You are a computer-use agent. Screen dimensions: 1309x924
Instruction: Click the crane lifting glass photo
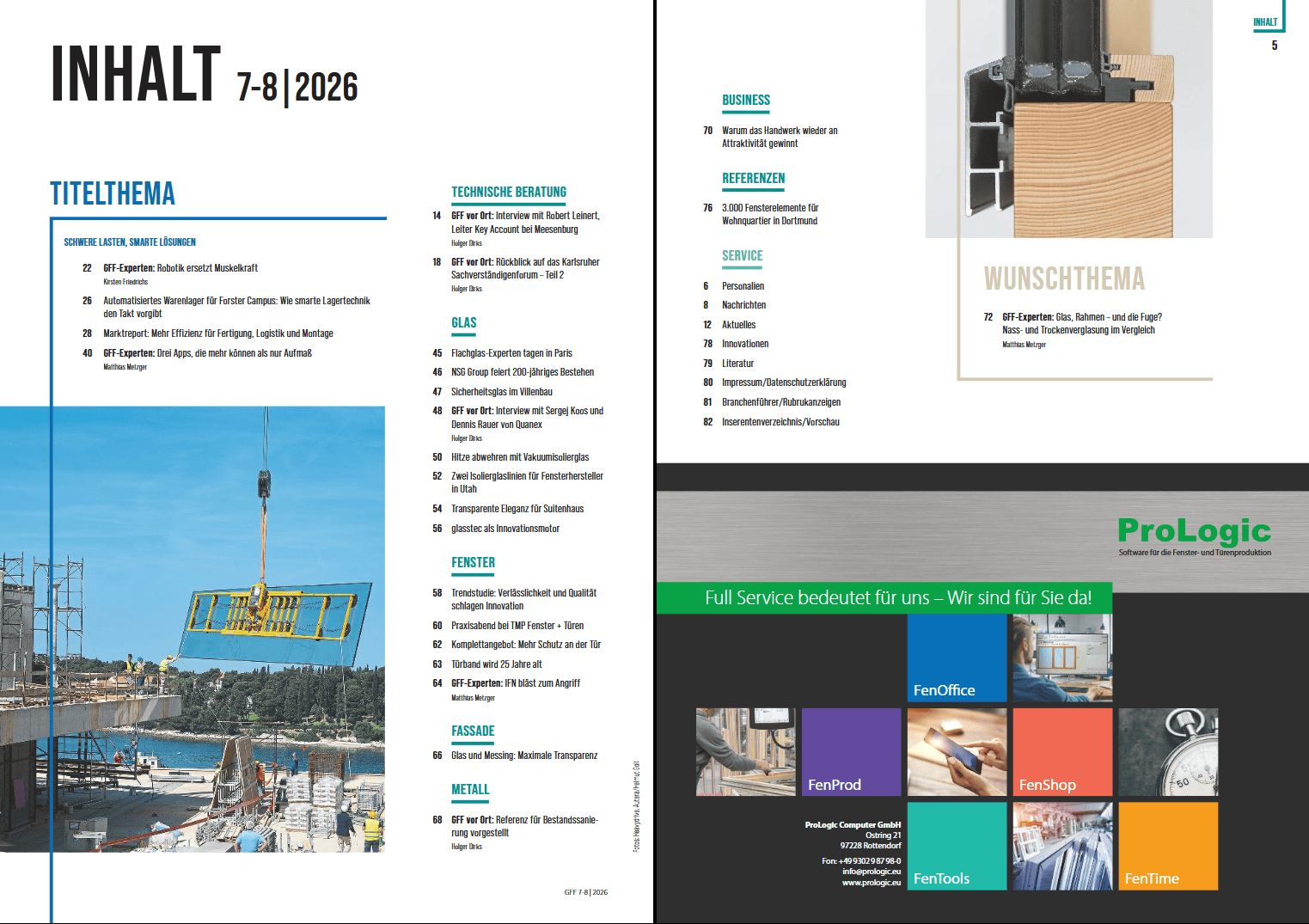coord(193,629)
